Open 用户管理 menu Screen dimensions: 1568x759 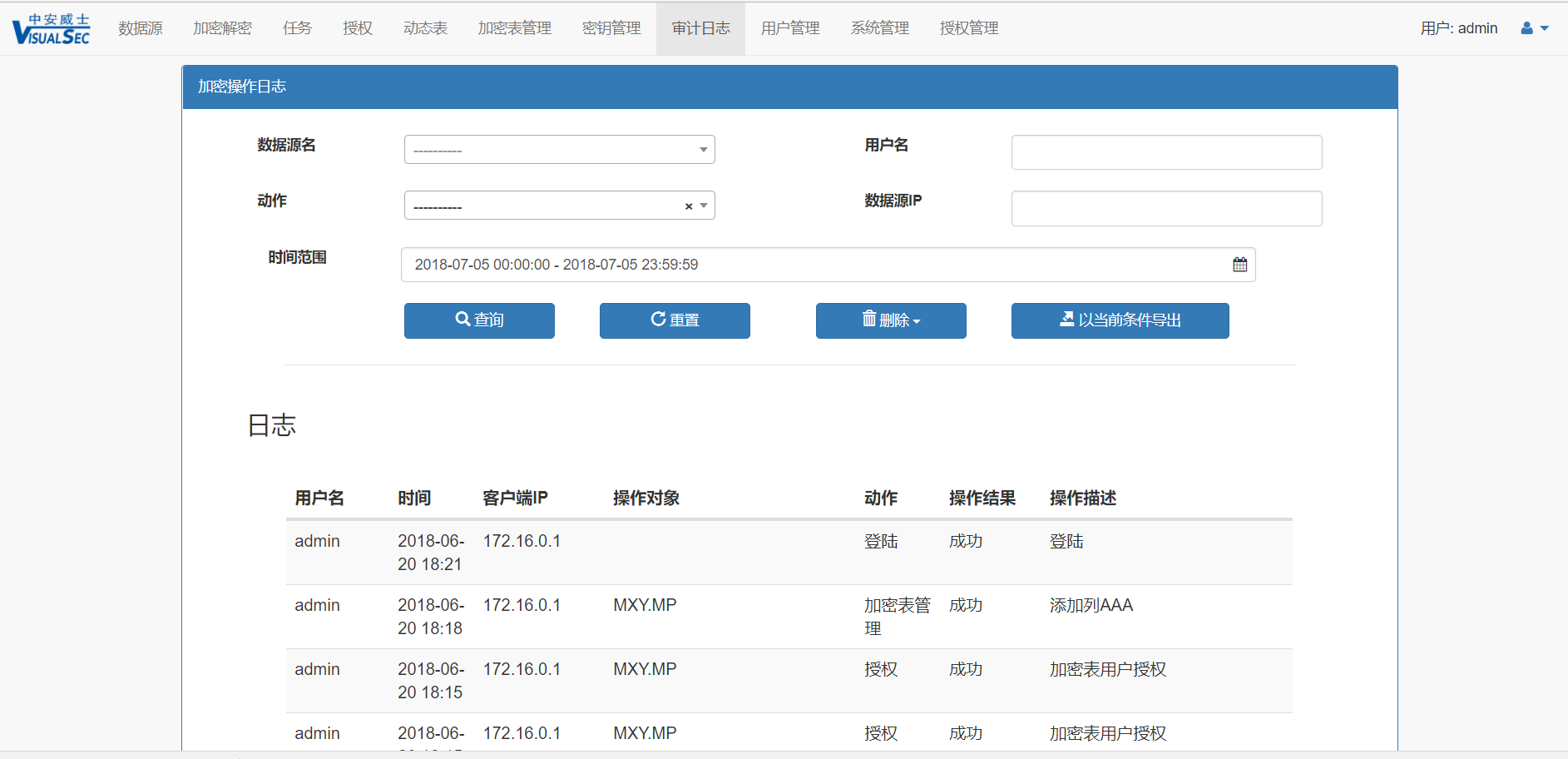(x=790, y=28)
